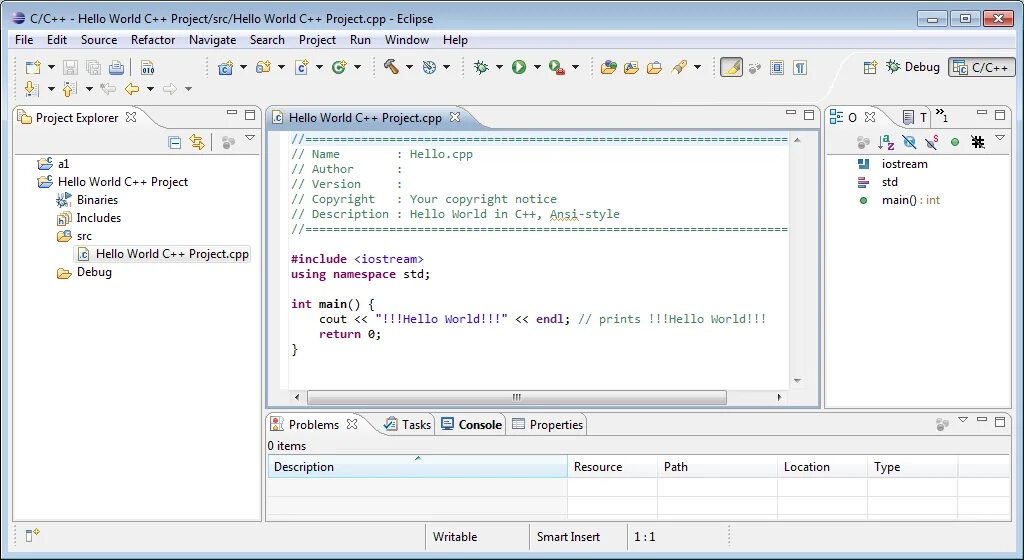Click the build target compass icon
This screenshot has height=560, width=1024.
[429, 67]
